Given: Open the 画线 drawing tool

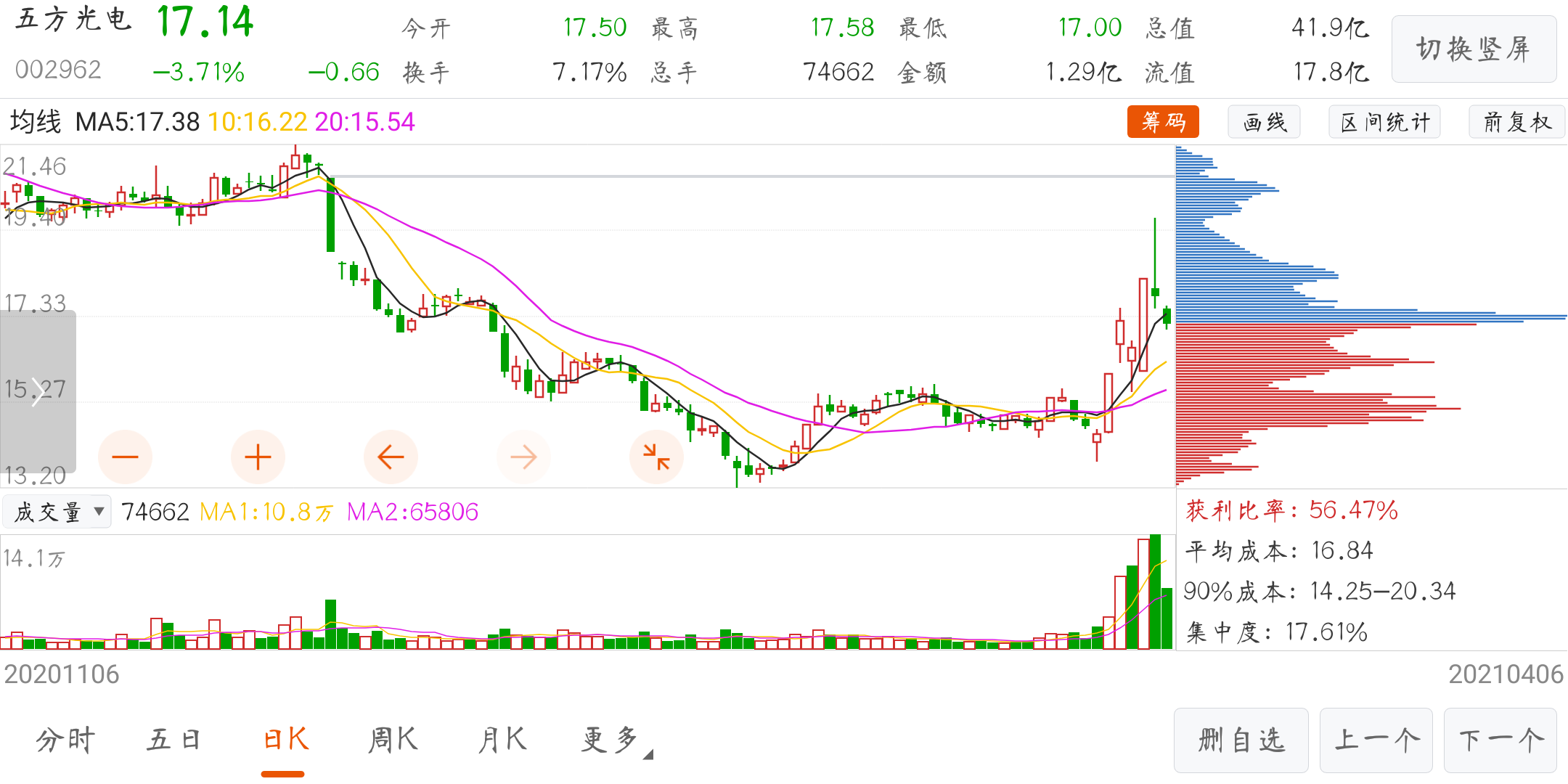Looking at the screenshot, I should click(x=1264, y=122).
